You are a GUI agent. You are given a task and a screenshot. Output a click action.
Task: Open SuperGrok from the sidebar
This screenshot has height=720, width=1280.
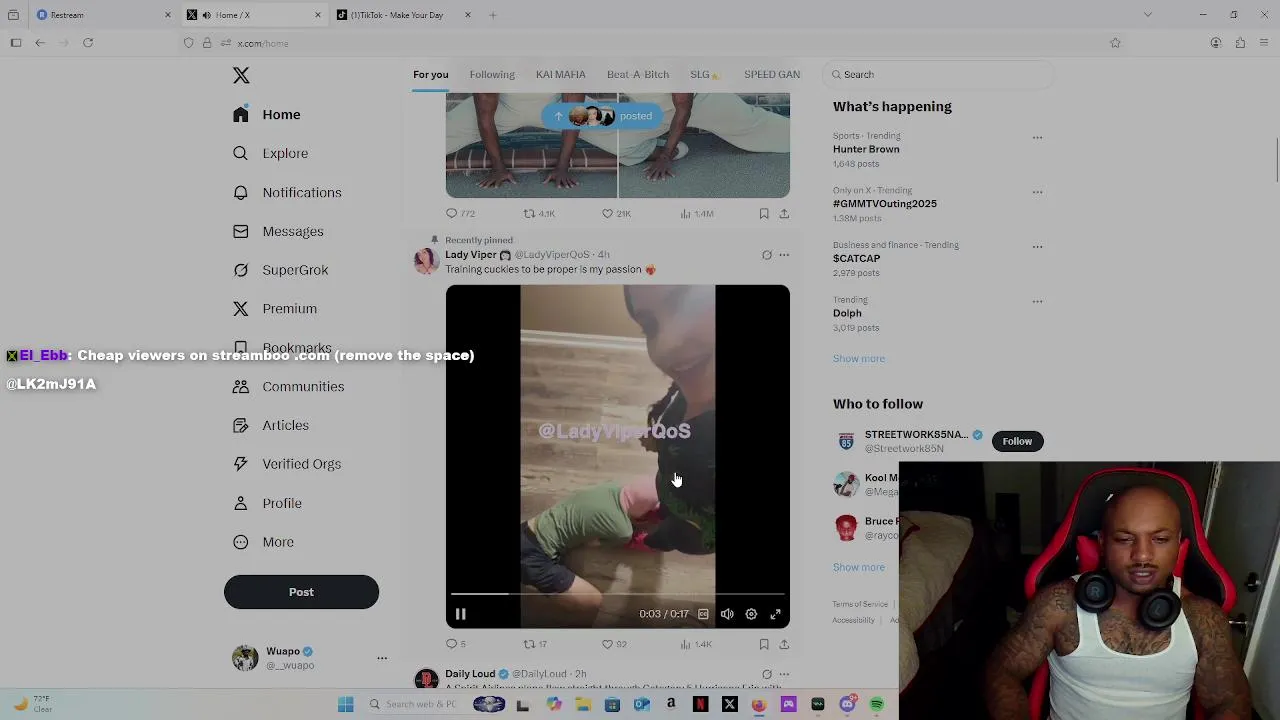click(x=280, y=270)
